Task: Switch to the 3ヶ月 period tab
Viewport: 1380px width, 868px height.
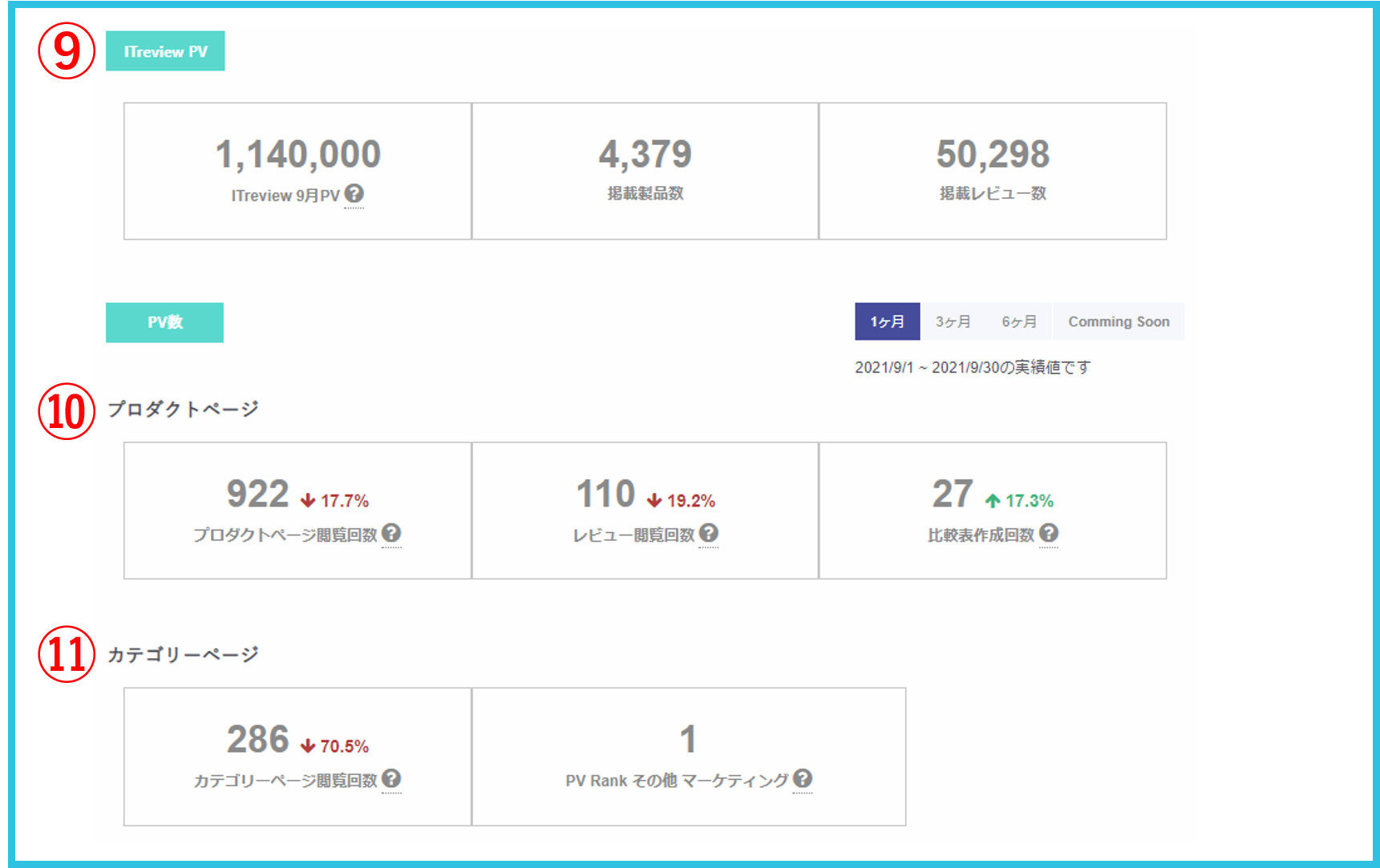Action: [x=953, y=321]
